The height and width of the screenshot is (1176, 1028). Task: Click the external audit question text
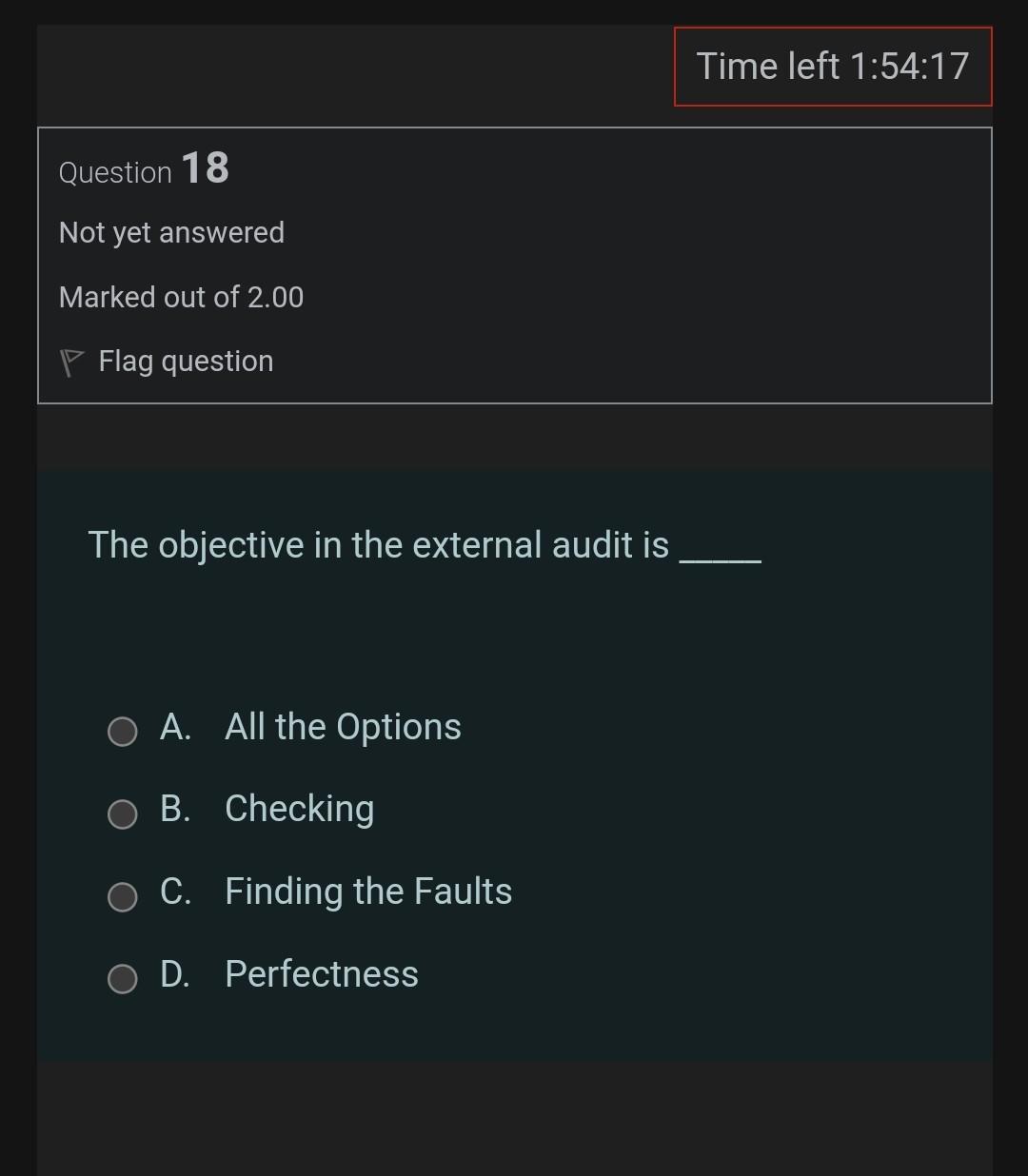(378, 545)
